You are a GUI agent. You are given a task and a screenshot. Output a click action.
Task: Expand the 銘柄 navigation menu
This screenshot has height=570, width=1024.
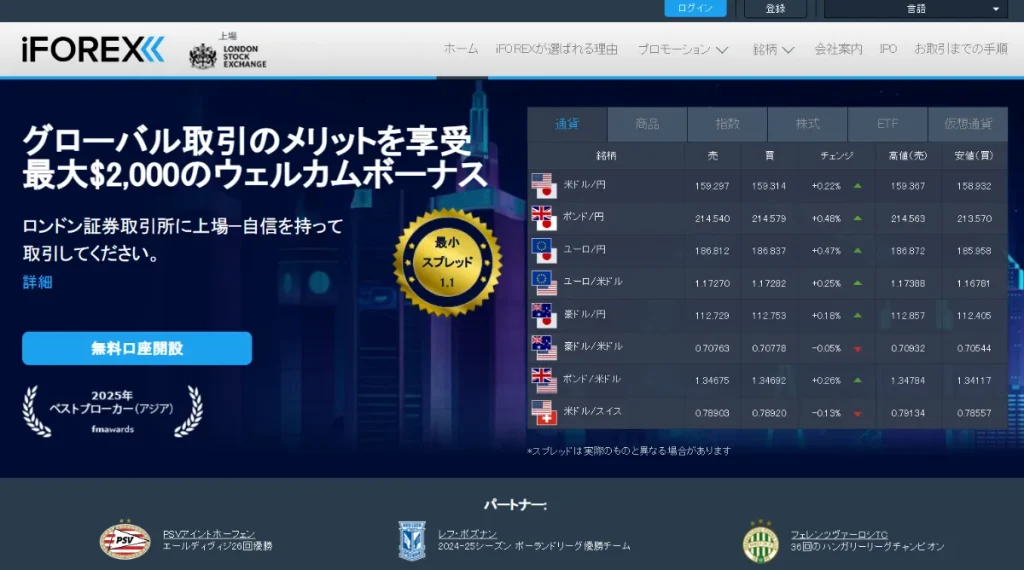(773, 49)
